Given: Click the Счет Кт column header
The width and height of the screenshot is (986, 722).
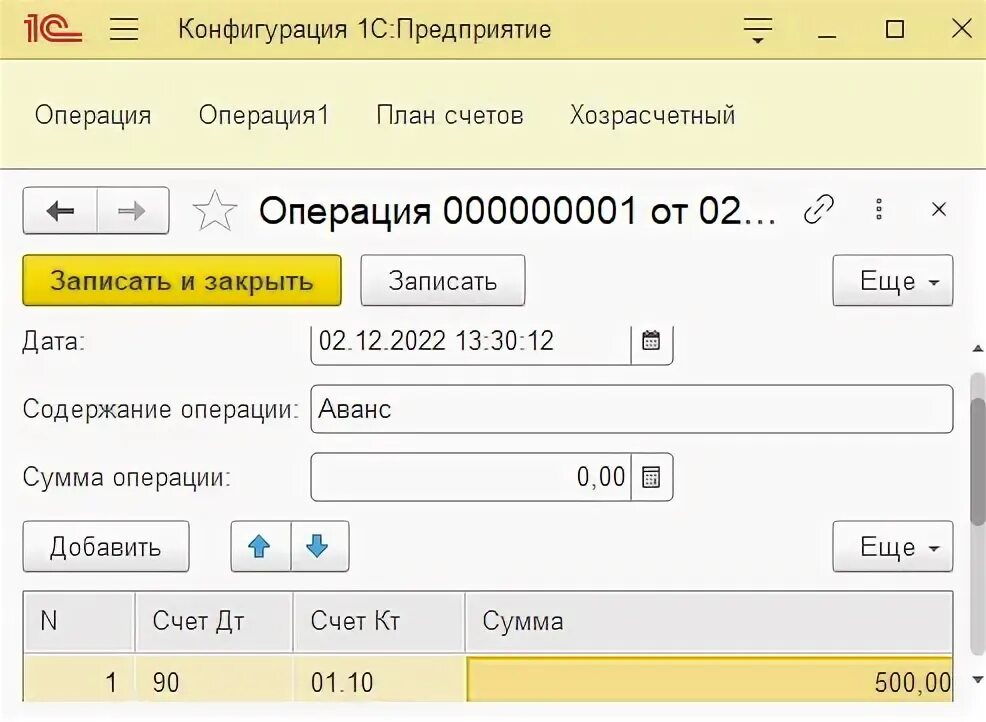Looking at the screenshot, I should [379, 621].
